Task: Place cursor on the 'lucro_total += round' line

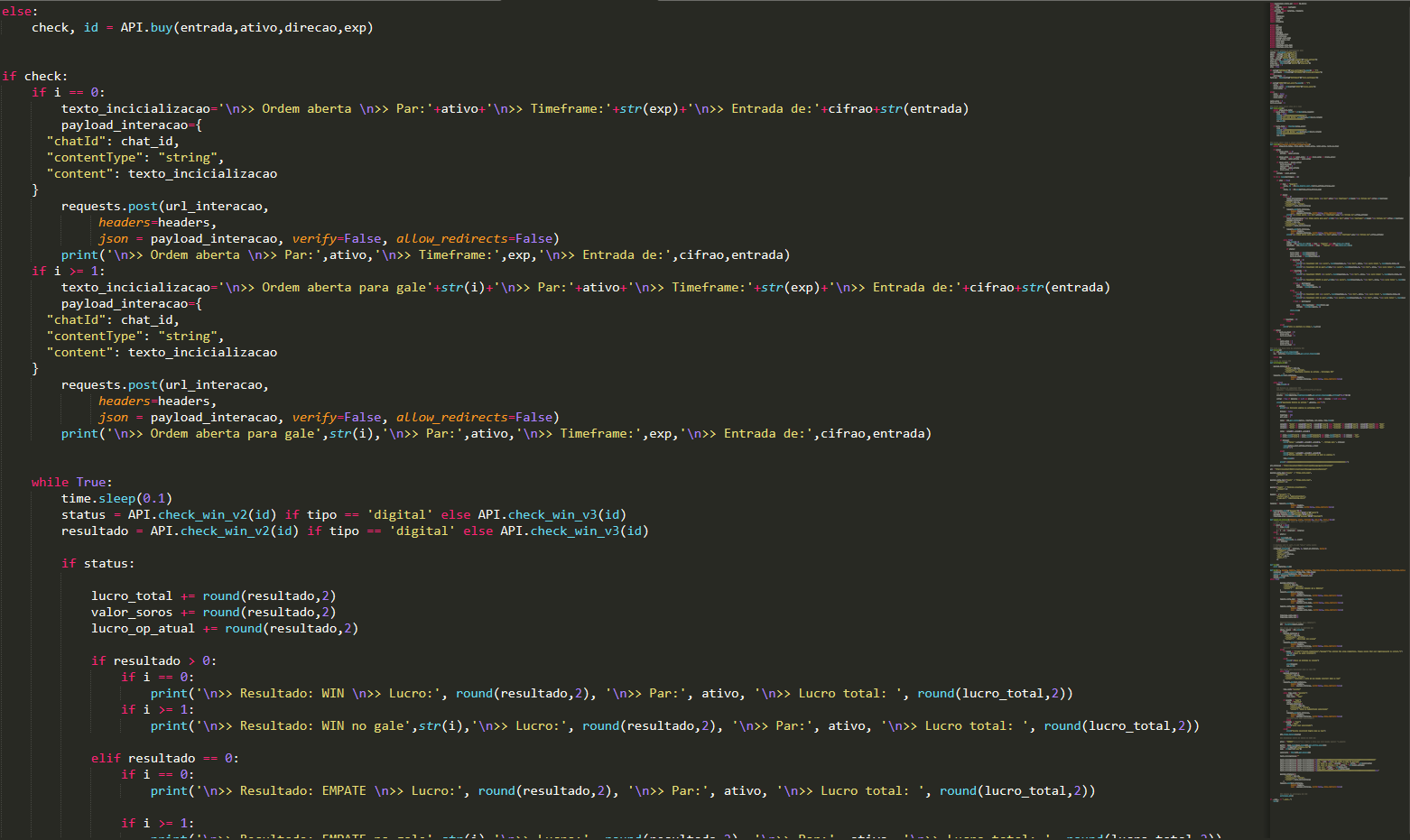Action: point(213,596)
